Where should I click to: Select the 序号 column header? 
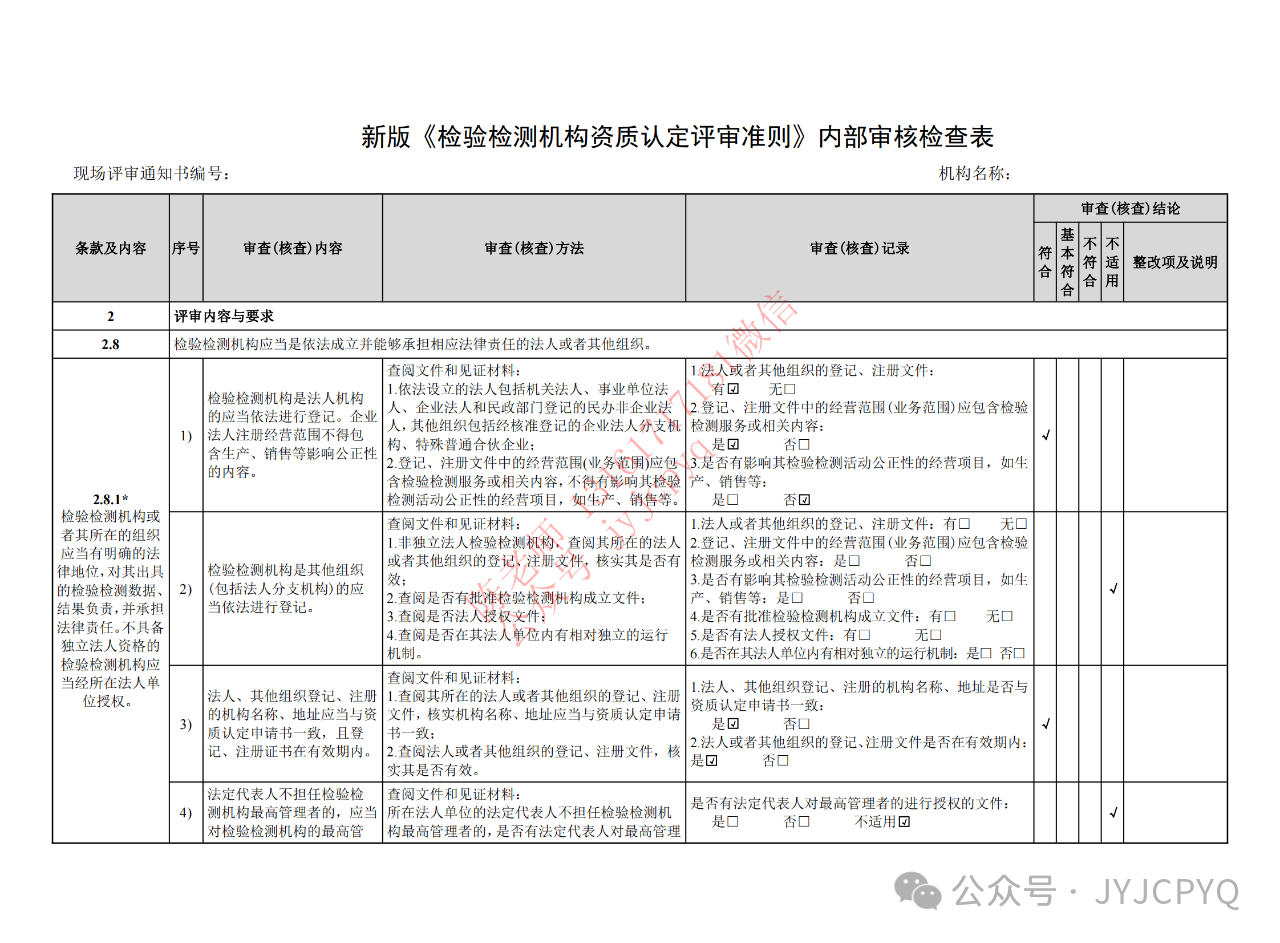(x=186, y=248)
